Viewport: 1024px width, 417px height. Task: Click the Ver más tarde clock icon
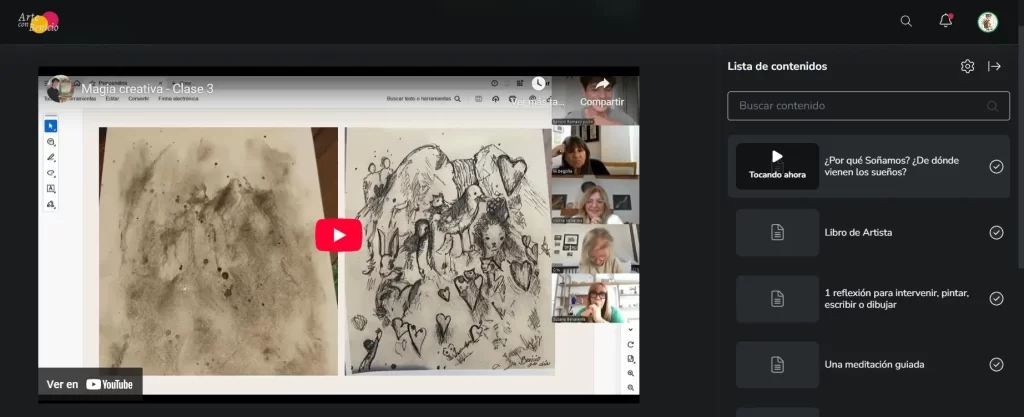537,84
